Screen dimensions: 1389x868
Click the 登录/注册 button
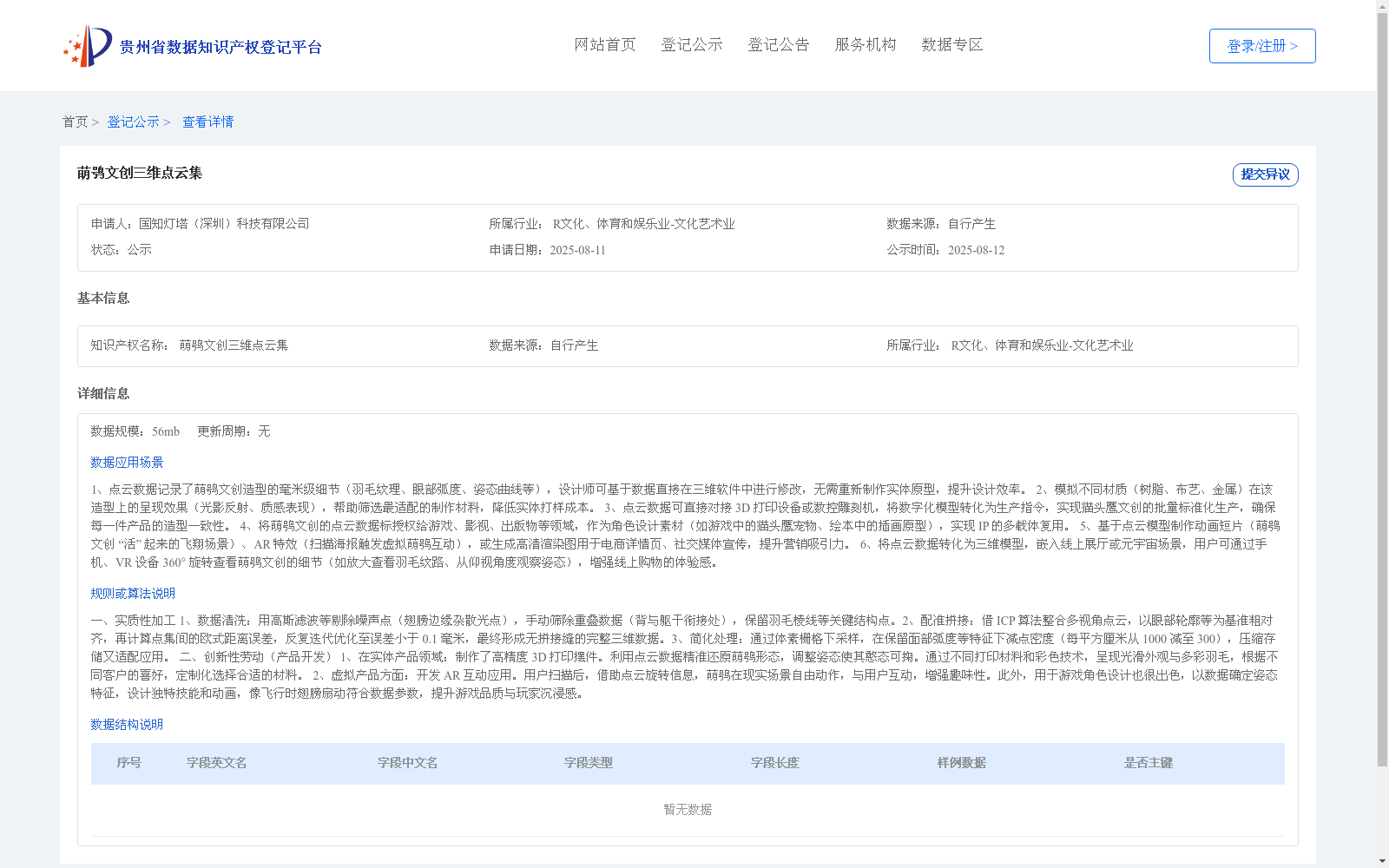click(x=1262, y=46)
